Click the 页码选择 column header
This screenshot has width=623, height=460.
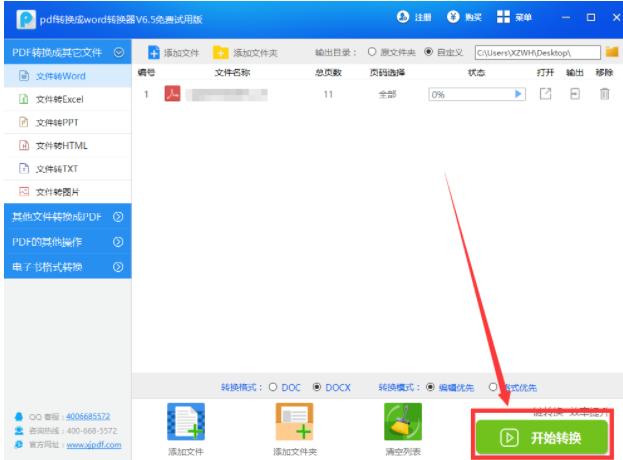tap(387, 73)
